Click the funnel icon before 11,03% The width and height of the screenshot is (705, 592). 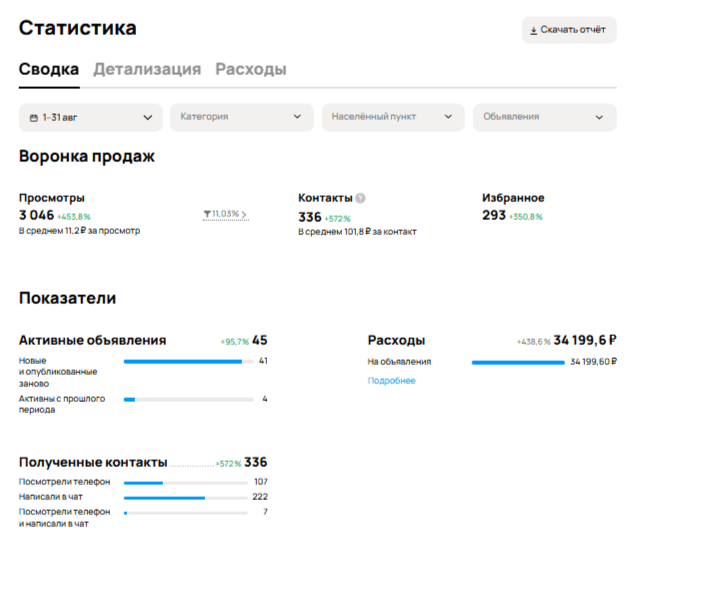pyautogui.click(x=207, y=214)
